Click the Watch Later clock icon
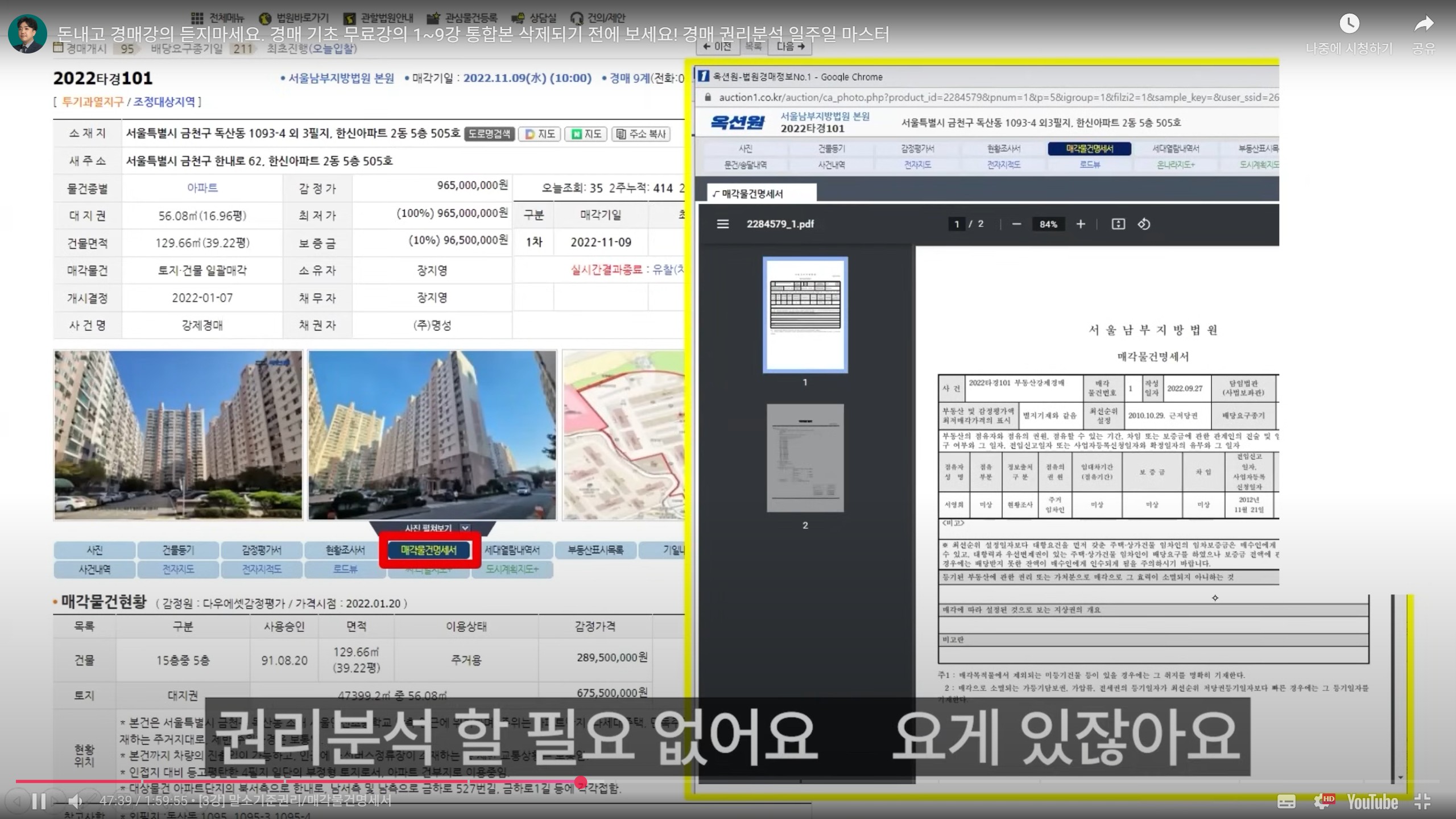Image resolution: width=1456 pixels, height=819 pixels. click(x=1349, y=24)
